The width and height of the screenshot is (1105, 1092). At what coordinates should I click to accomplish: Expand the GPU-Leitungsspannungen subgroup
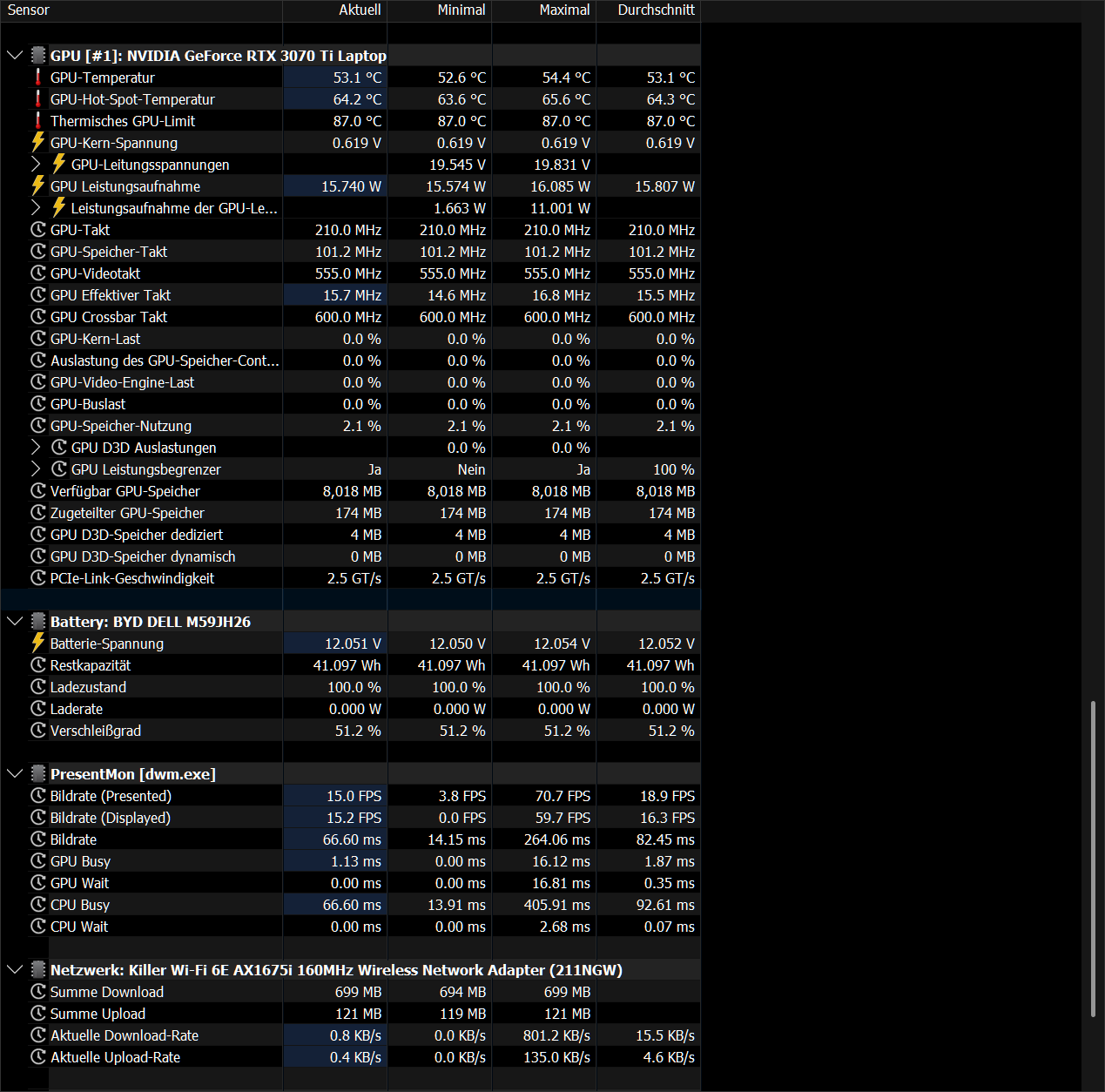pyautogui.click(x=36, y=165)
